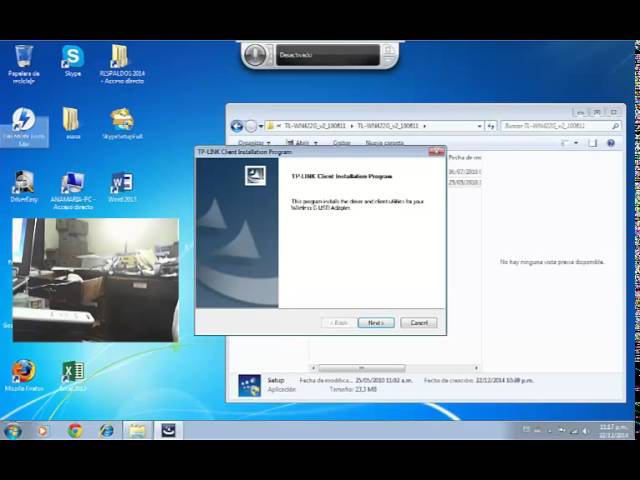The width and height of the screenshot is (640, 480).
Task: Click the Explorer search box
Action: (560, 126)
